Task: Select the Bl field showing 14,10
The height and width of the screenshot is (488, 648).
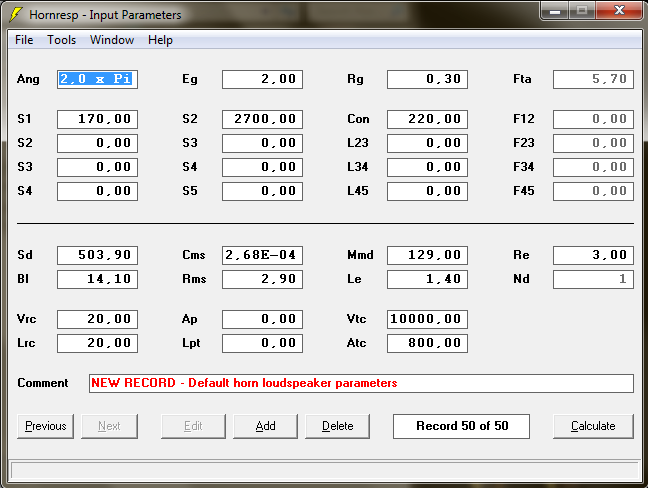Action: pyautogui.click(x=97, y=279)
